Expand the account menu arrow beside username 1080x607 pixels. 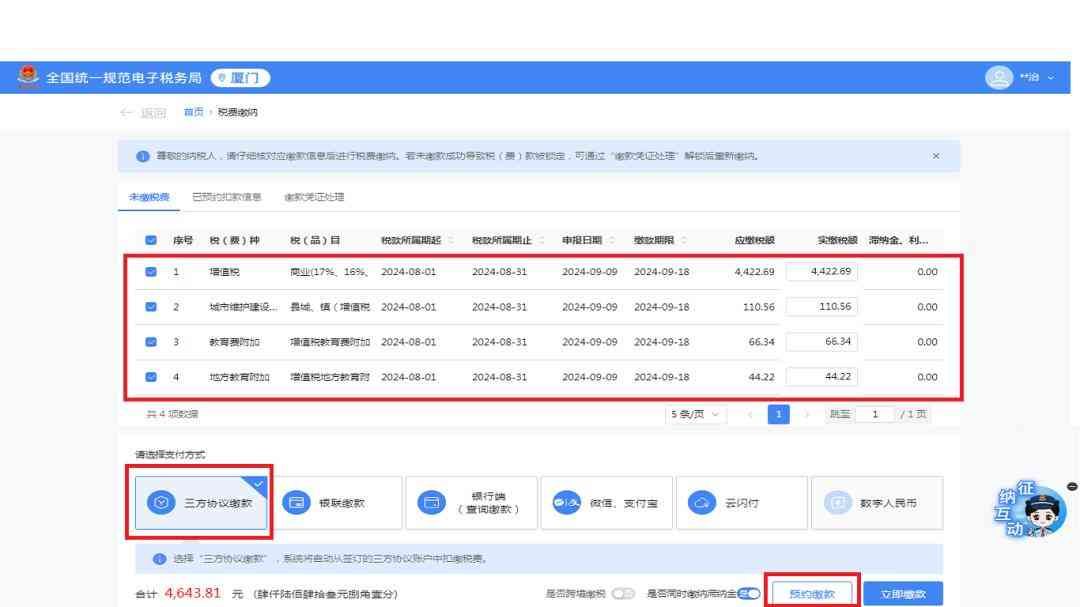(x=1051, y=78)
